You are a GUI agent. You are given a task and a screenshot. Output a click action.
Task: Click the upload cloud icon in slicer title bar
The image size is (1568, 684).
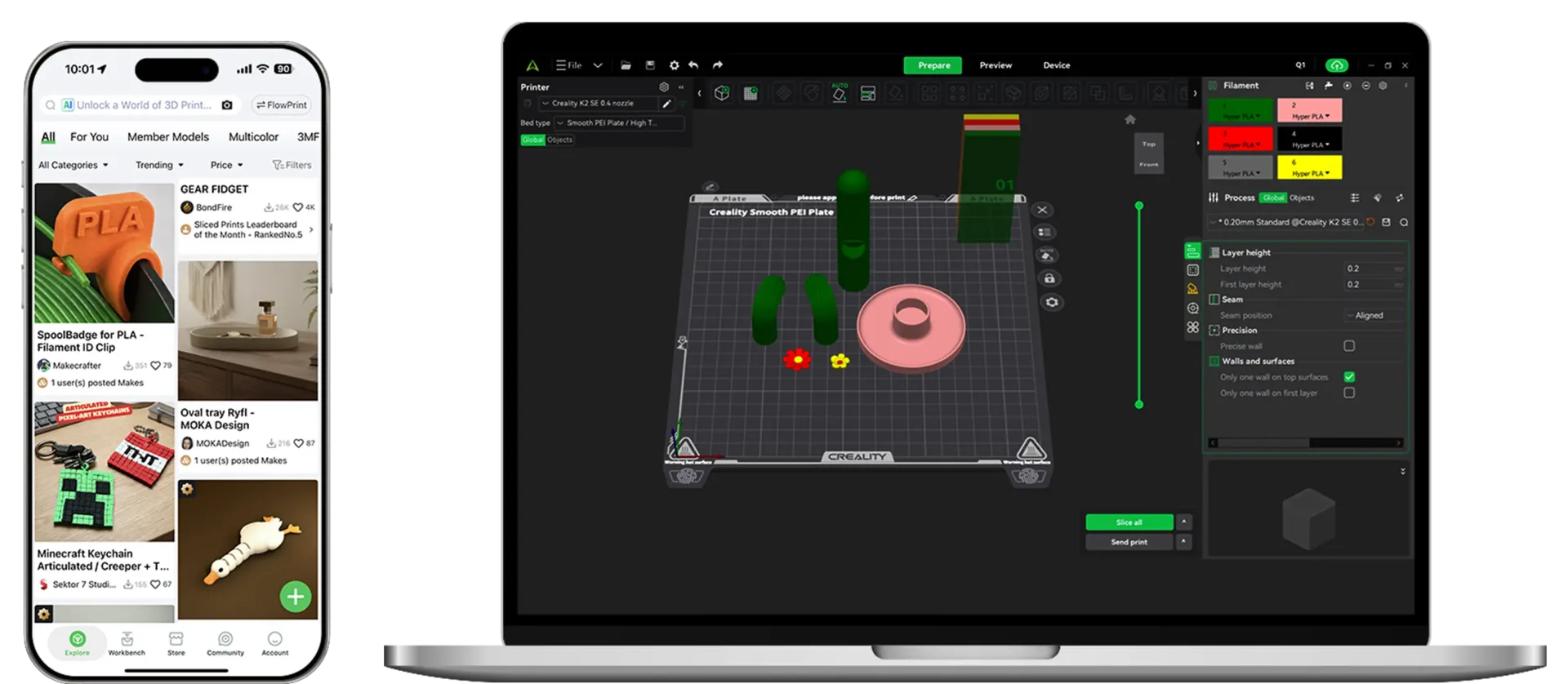pyautogui.click(x=1337, y=65)
